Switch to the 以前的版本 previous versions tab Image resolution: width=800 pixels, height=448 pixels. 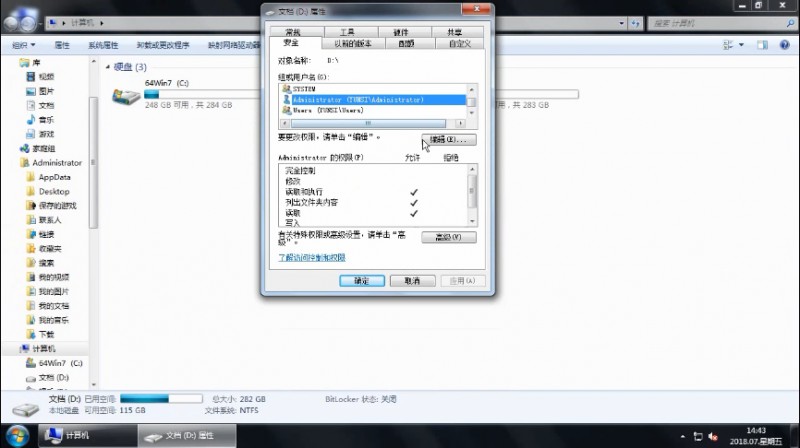pos(353,44)
